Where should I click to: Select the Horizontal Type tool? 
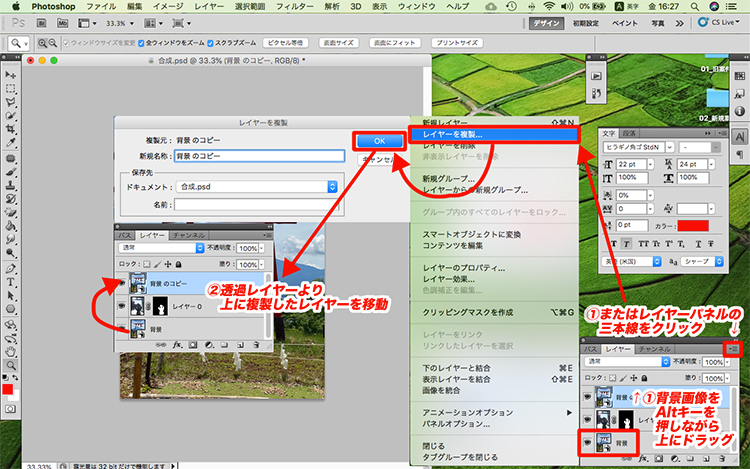[x=10, y=282]
